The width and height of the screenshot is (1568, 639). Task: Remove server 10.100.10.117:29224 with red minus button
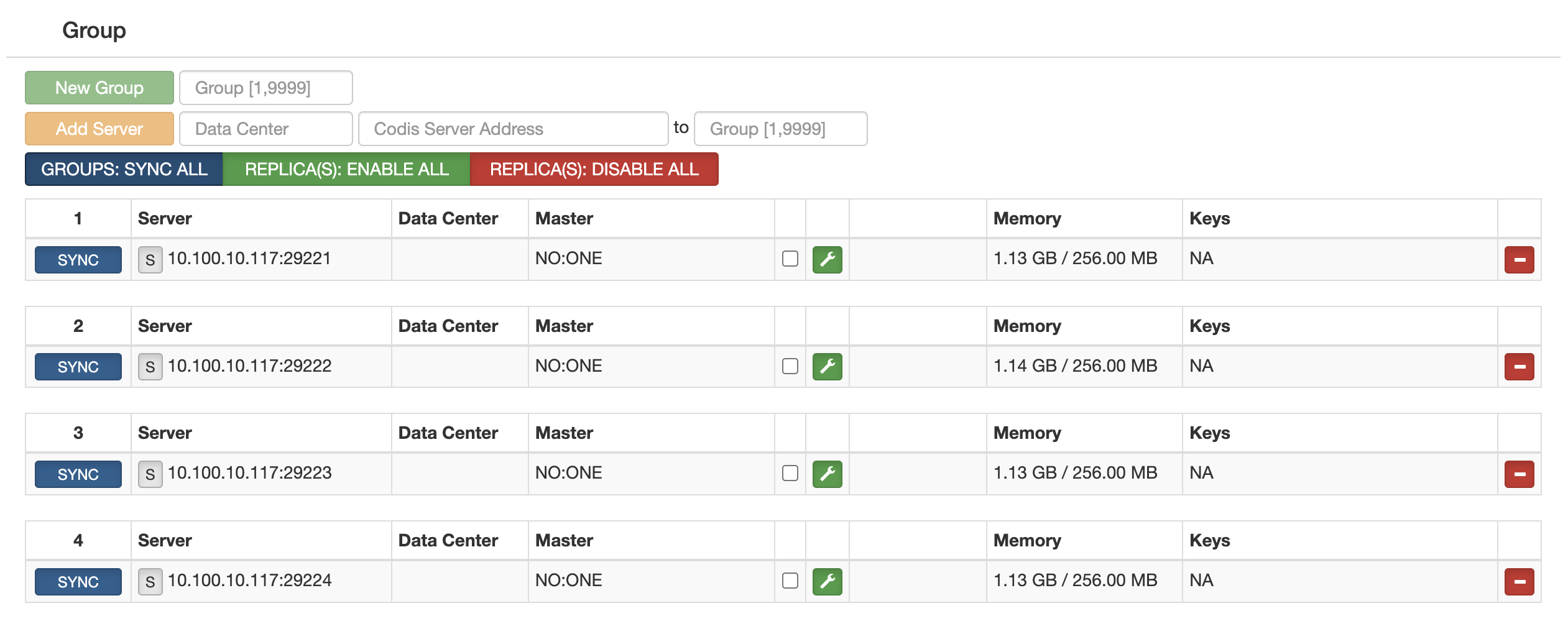pos(1519,581)
